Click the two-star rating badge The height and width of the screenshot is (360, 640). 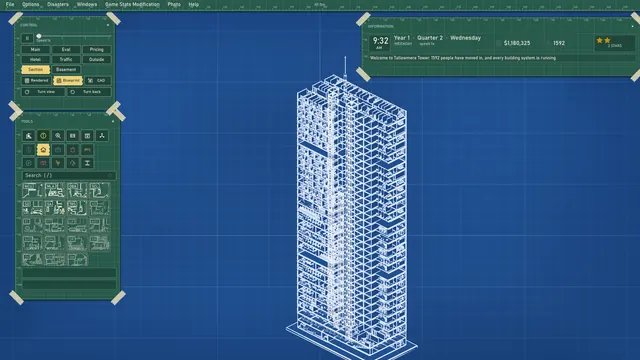pos(615,42)
